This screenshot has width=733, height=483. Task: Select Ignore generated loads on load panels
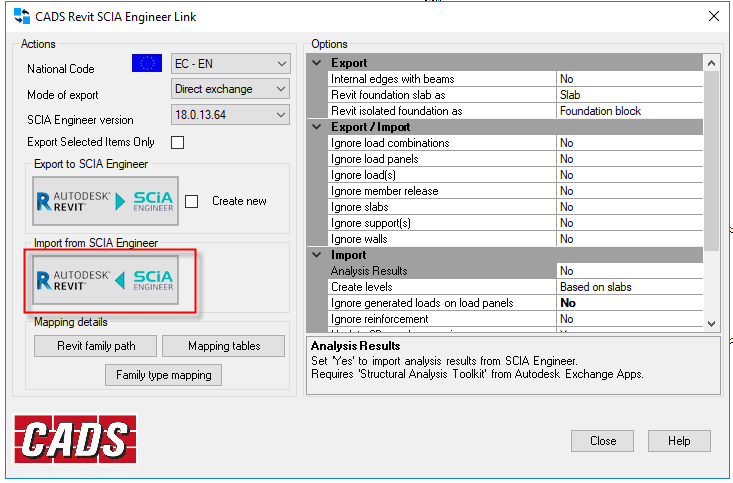[516, 303]
